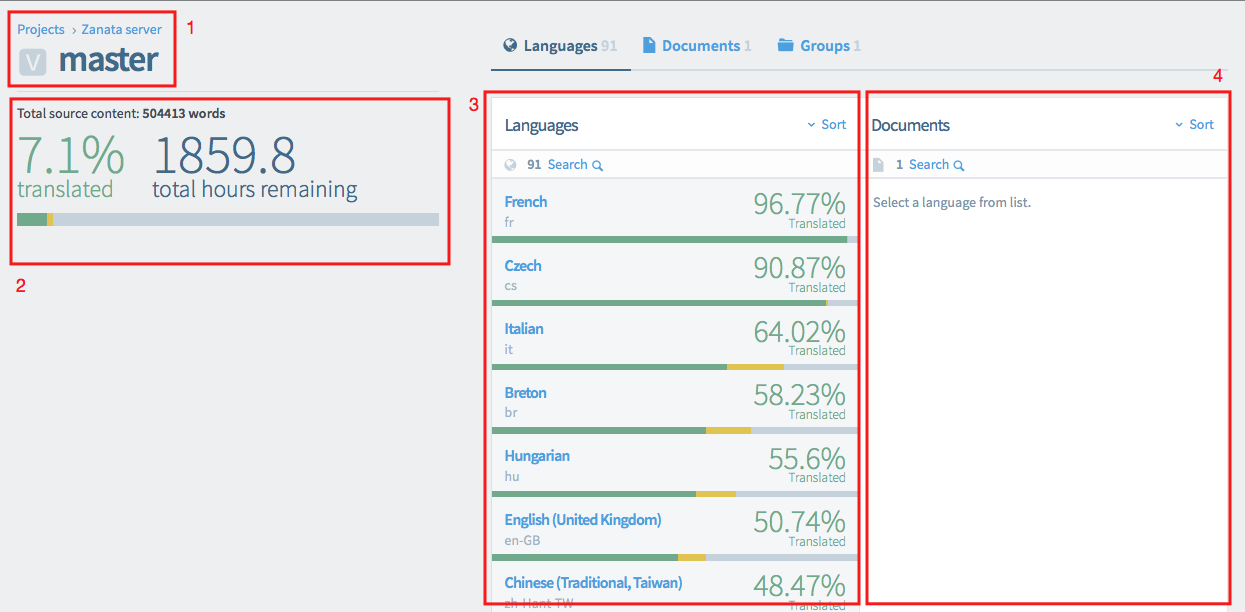The image size is (1245, 612).
Task: Click the magnifier icon in Languages search
Action: click(597, 166)
